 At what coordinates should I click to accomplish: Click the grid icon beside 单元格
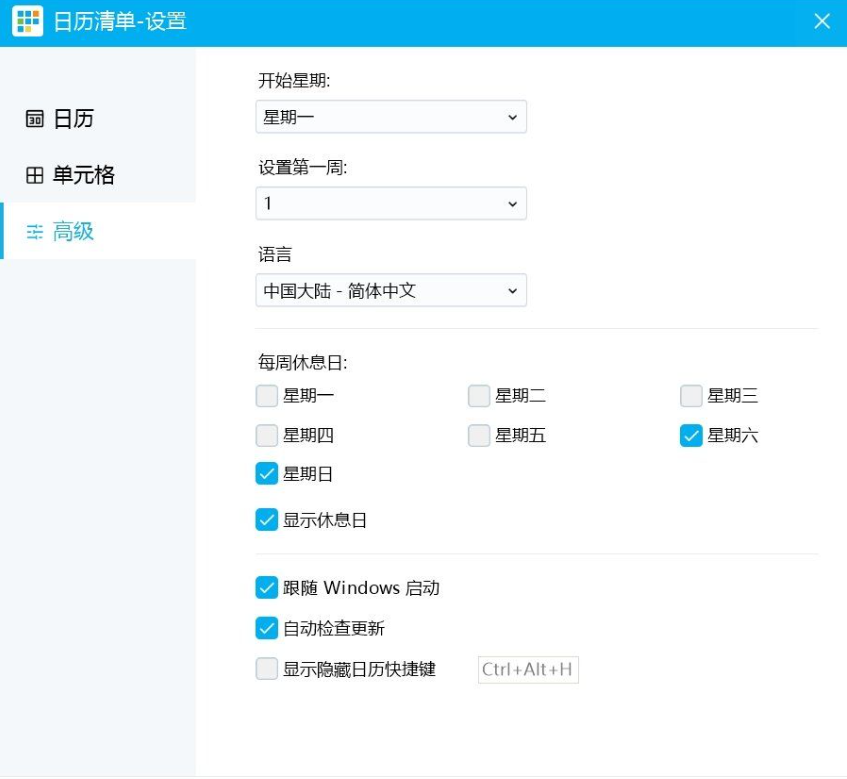pyautogui.click(x=35, y=176)
